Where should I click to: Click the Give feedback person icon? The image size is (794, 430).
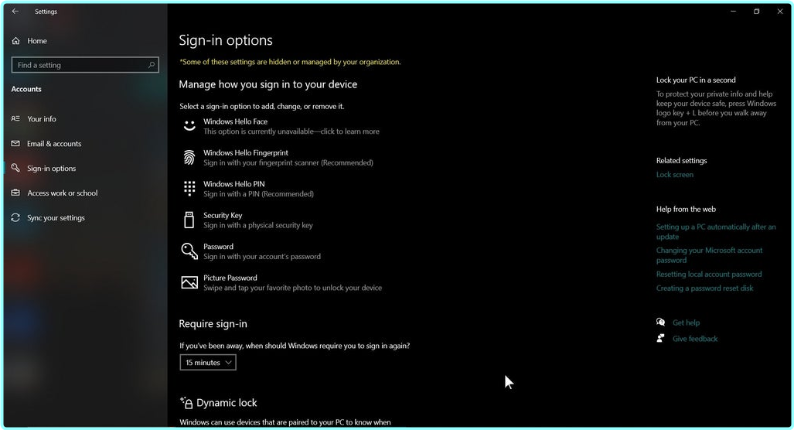(x=660, y=338)
